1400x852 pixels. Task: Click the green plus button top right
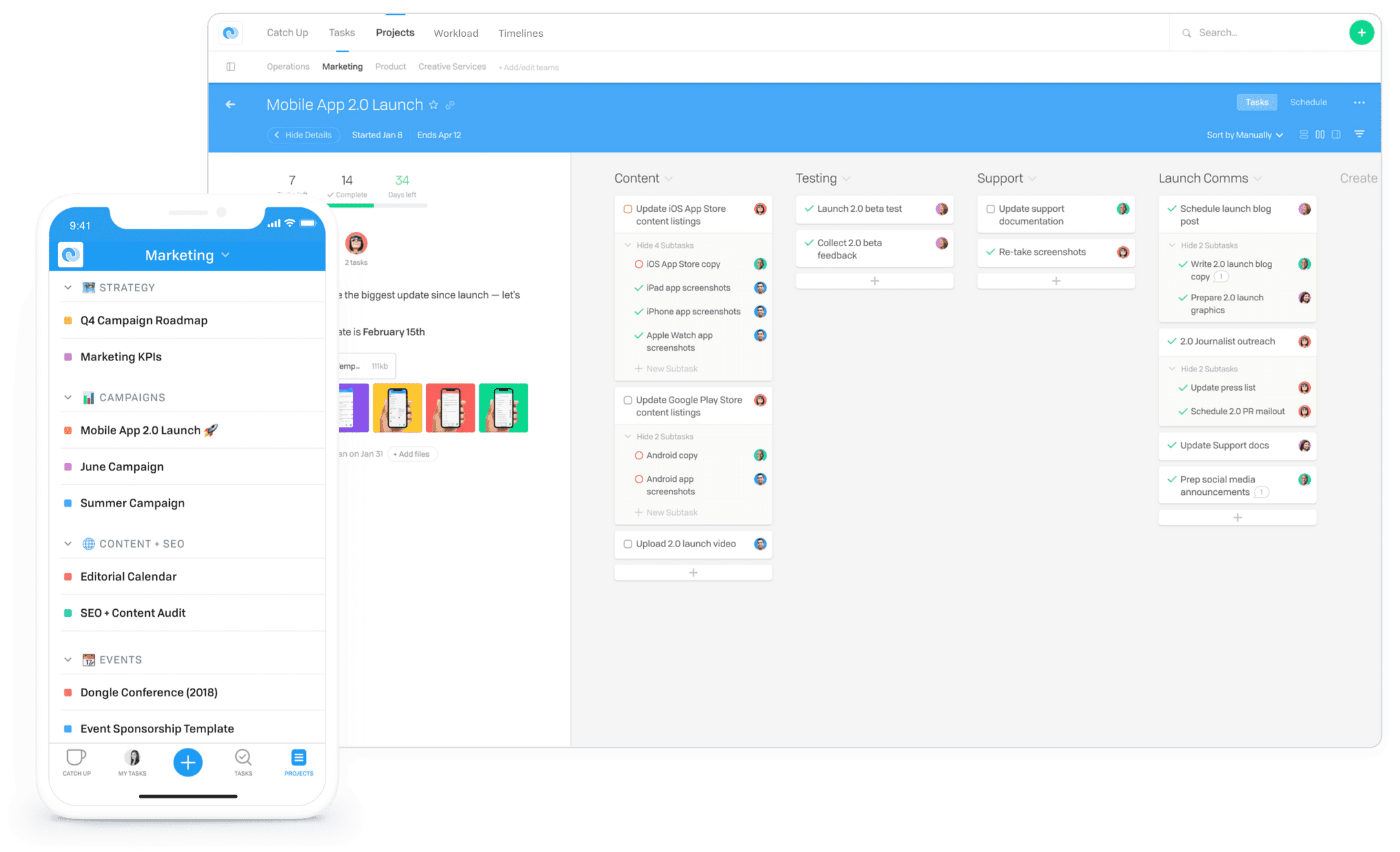pos(1363,32)
